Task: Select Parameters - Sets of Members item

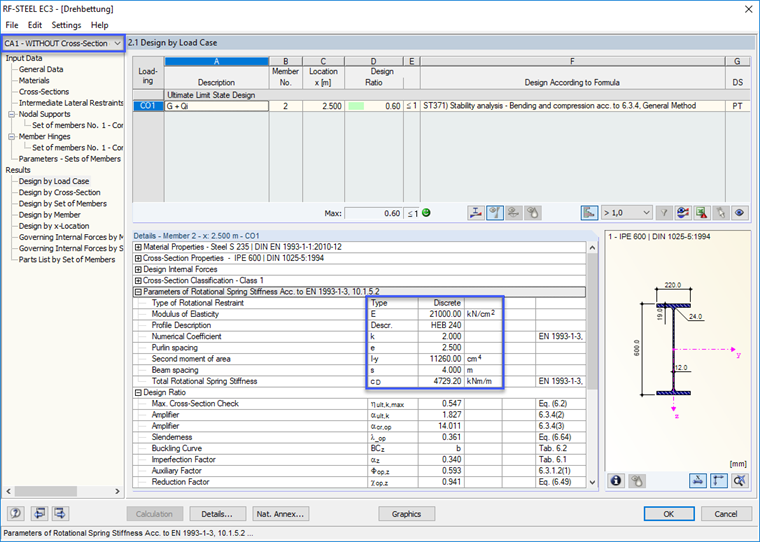Action: click(69, 159)
